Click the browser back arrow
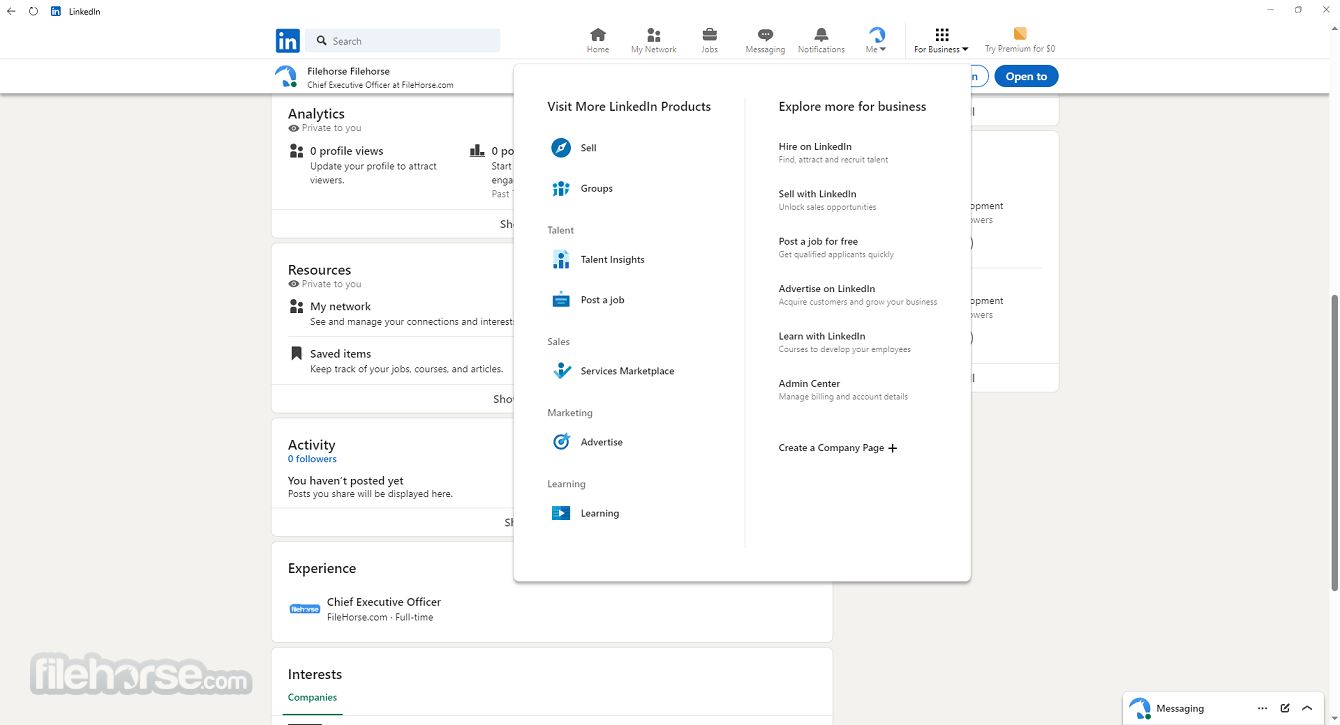 11,11
